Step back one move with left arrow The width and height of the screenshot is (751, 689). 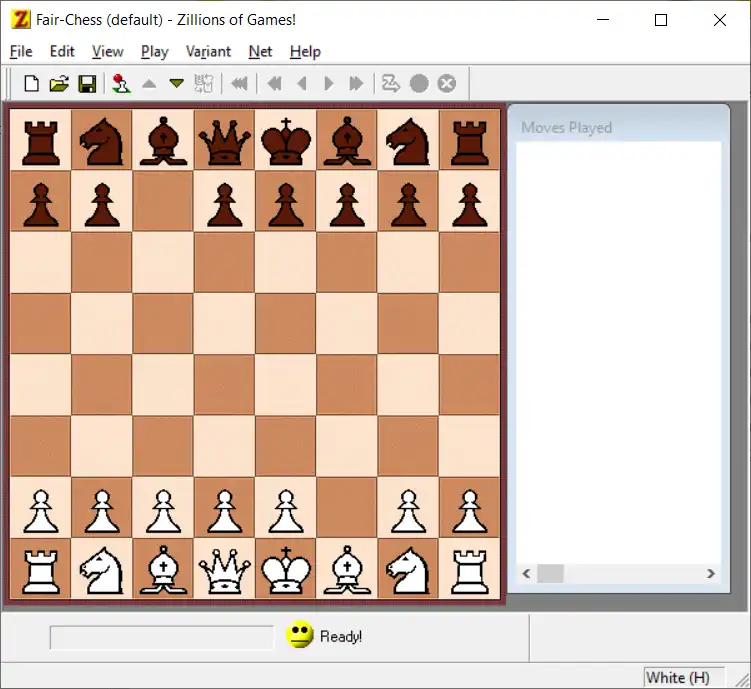pyautogui.click(x=302, y=84)
